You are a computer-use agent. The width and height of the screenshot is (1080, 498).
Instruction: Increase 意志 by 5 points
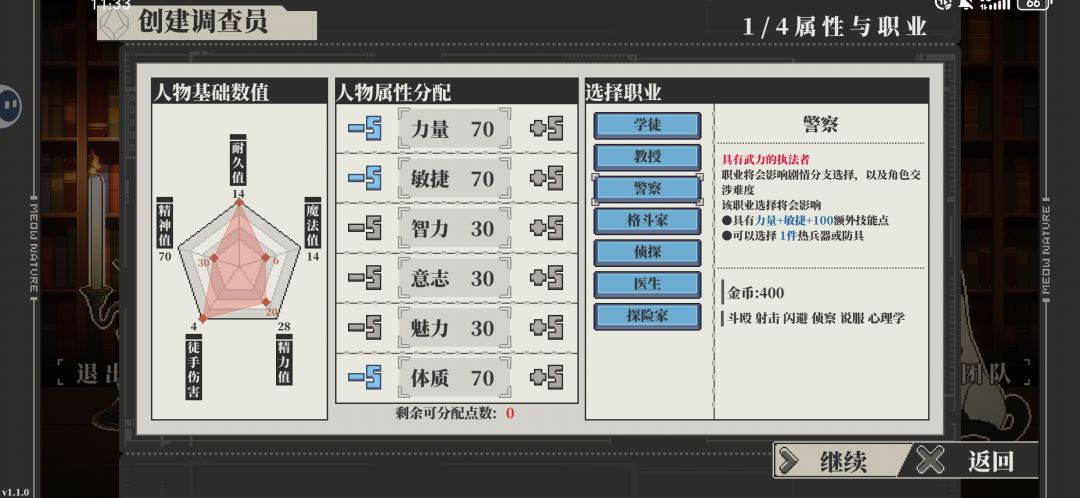pyautogui.click(x=546, y=278)
